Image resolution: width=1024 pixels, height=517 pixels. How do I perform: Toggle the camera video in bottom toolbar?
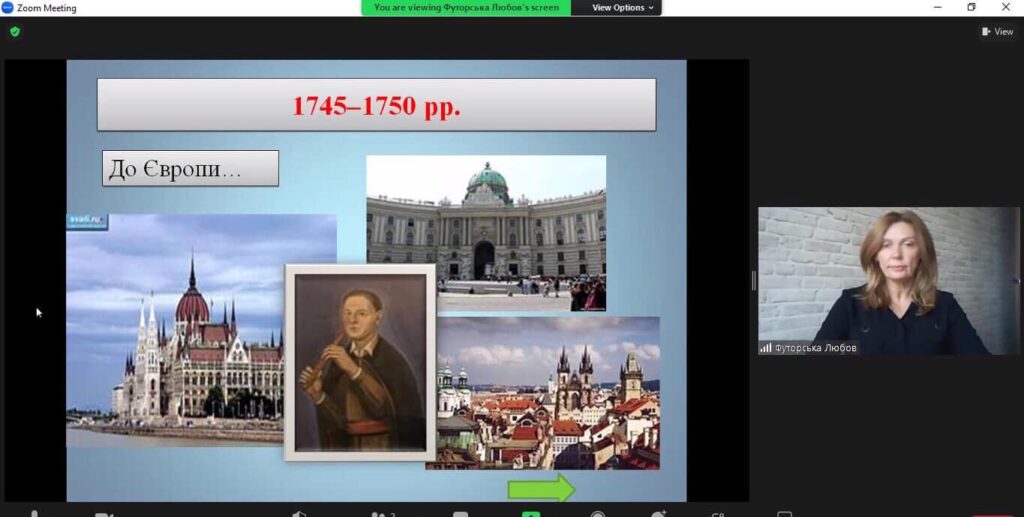click(x=103, y=513)
